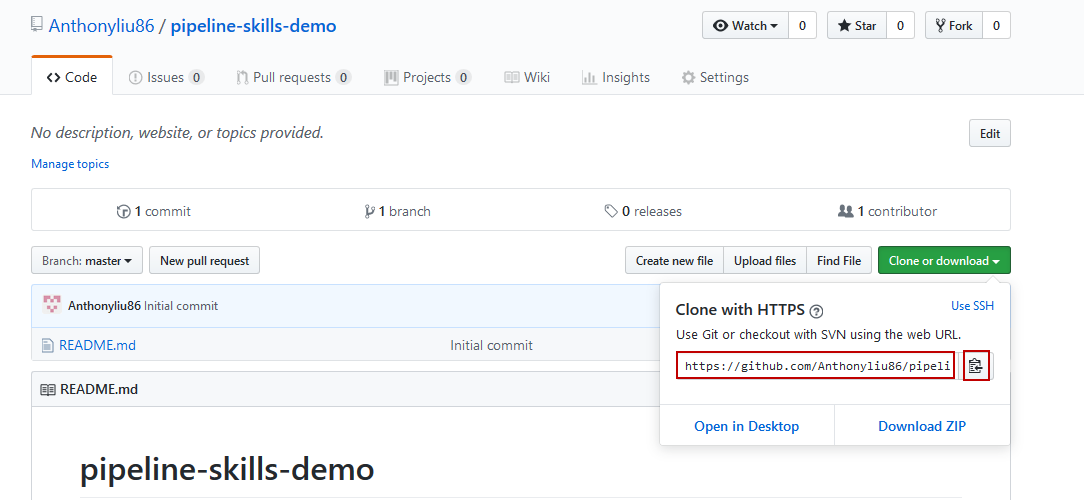
Task: Click the help icon beside Clone with HTTPS
Action: 816,311
